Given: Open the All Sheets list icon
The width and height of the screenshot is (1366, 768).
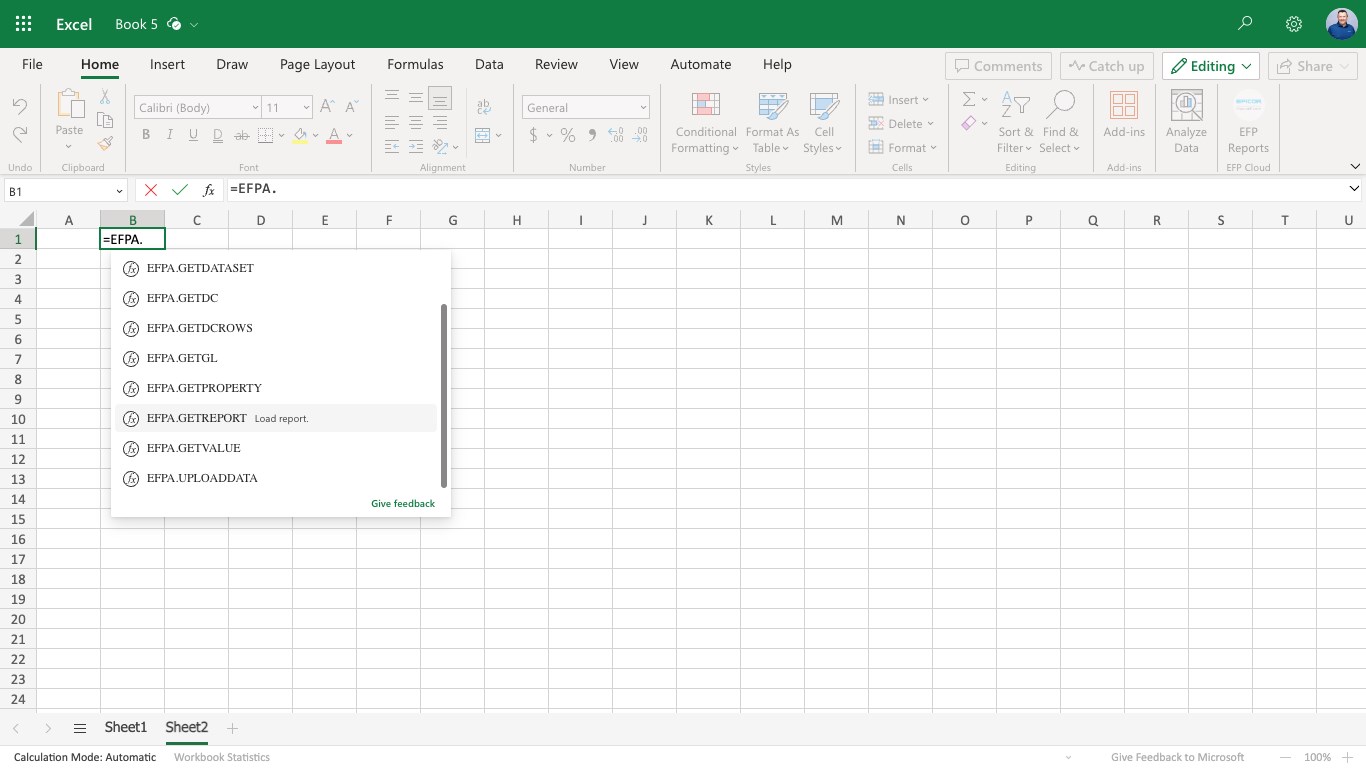Looking at the screenshot, I should (80, 728).
